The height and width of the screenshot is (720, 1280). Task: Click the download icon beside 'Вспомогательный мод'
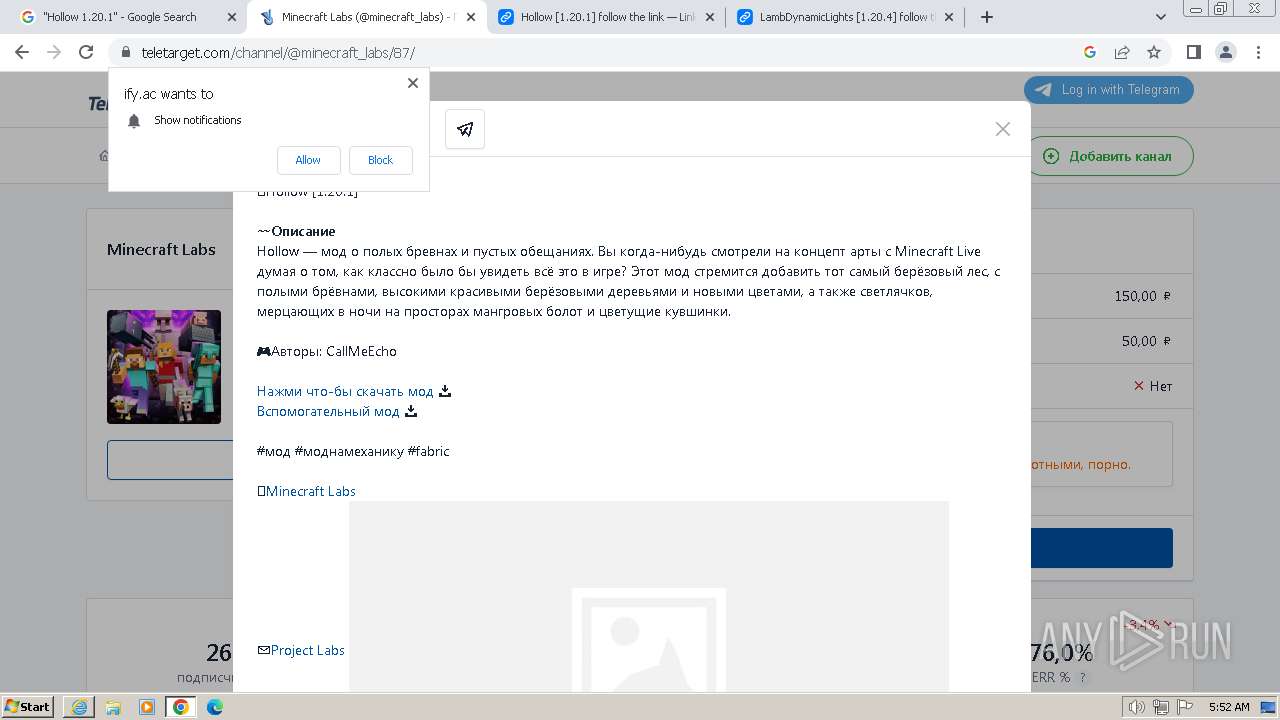click(x=411, y=411)
